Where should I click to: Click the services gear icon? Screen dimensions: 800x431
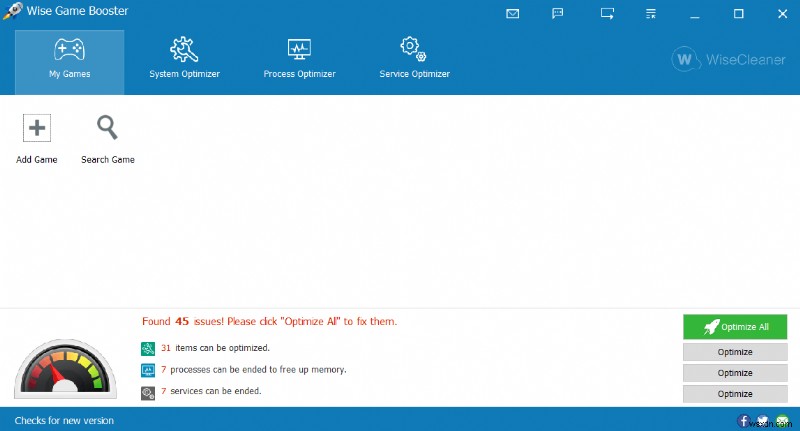click(148, 393)
